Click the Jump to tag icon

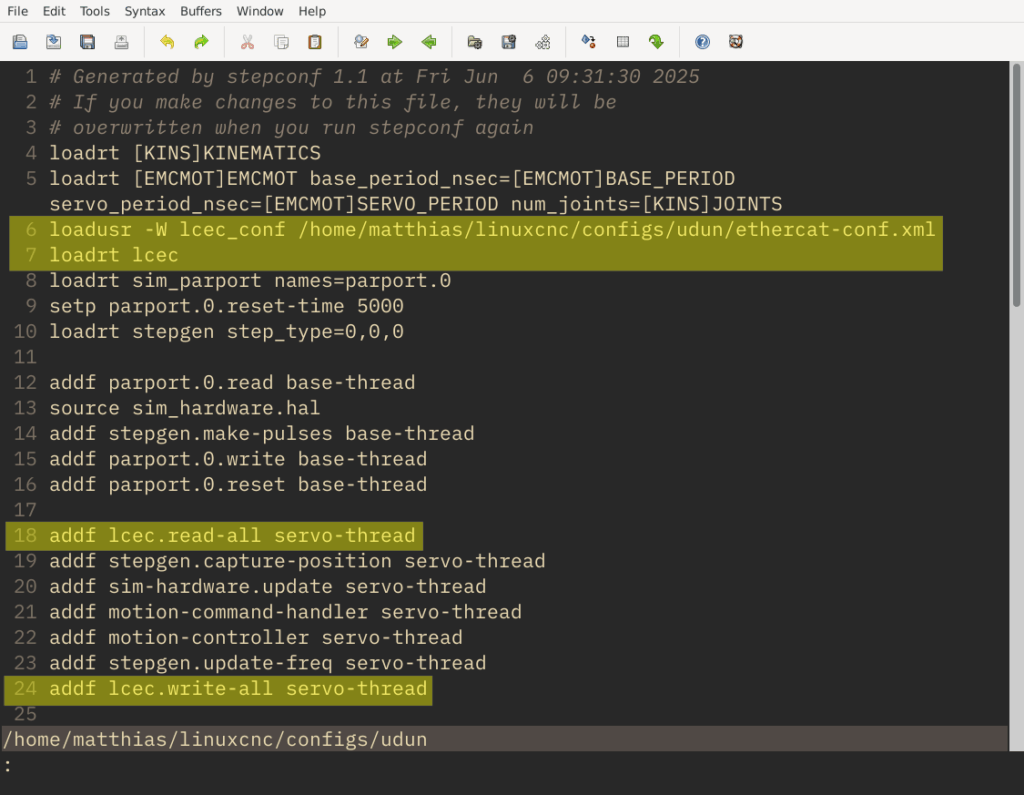(656, 42)
